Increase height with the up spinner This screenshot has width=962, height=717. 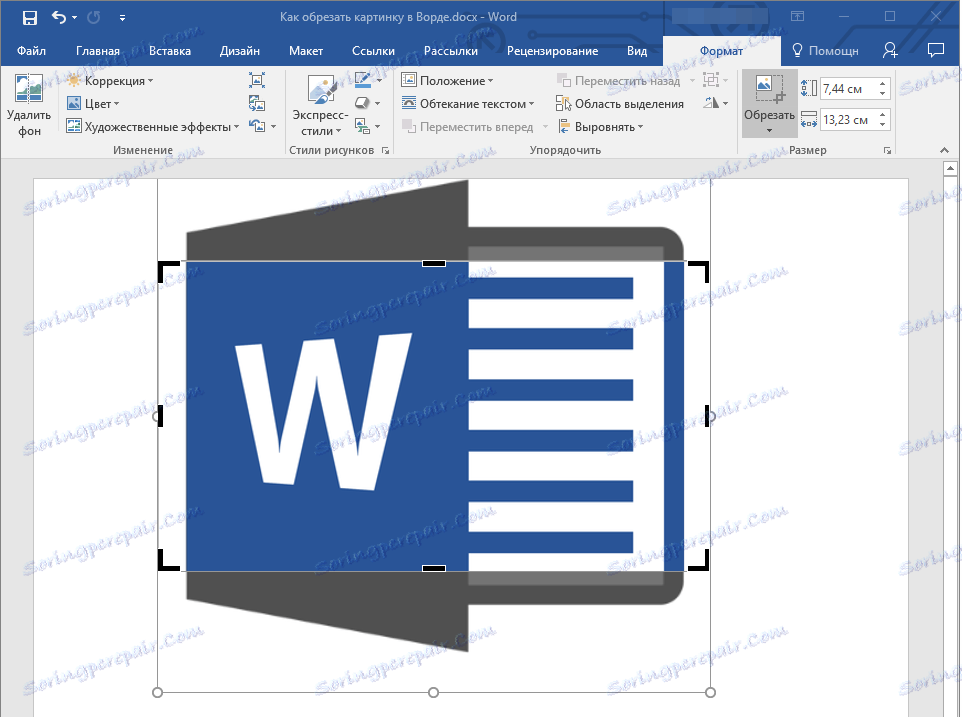point(882,83)
